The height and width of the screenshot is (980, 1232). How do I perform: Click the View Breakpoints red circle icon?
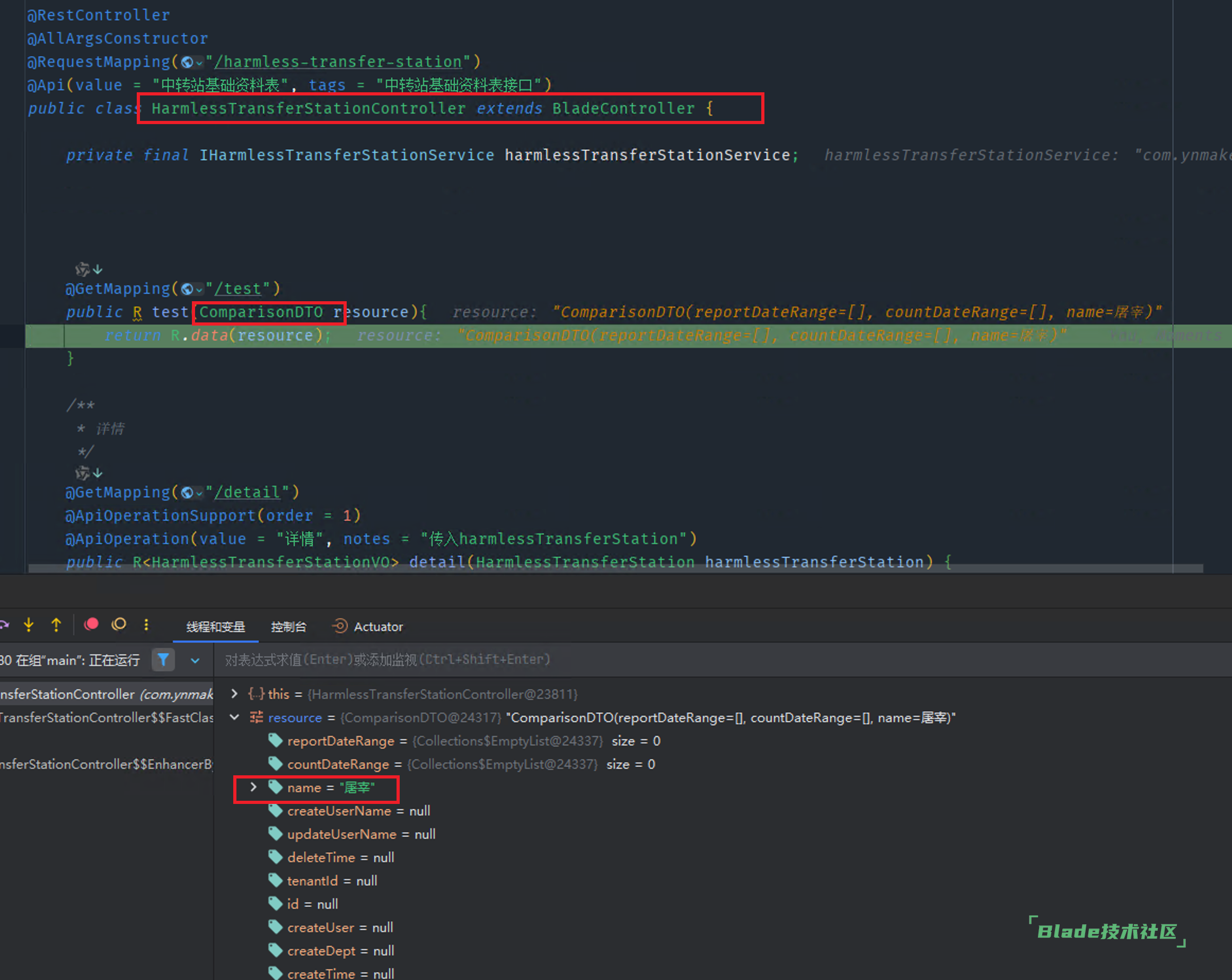91,624
